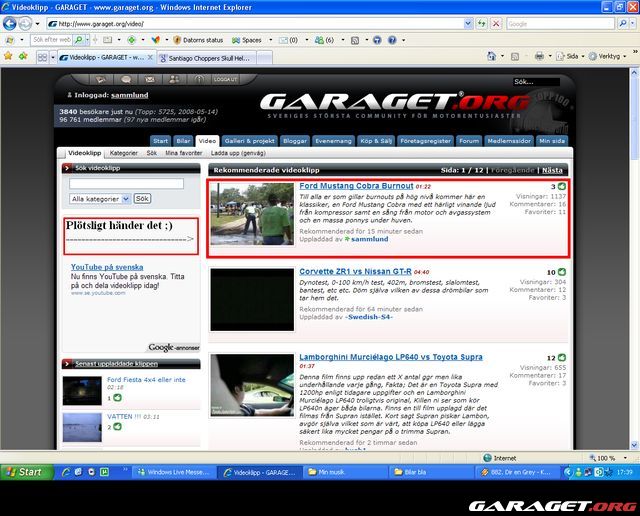Click the IE Print printer icon
This screenshot has height=516, width=640.
point(539,56)
